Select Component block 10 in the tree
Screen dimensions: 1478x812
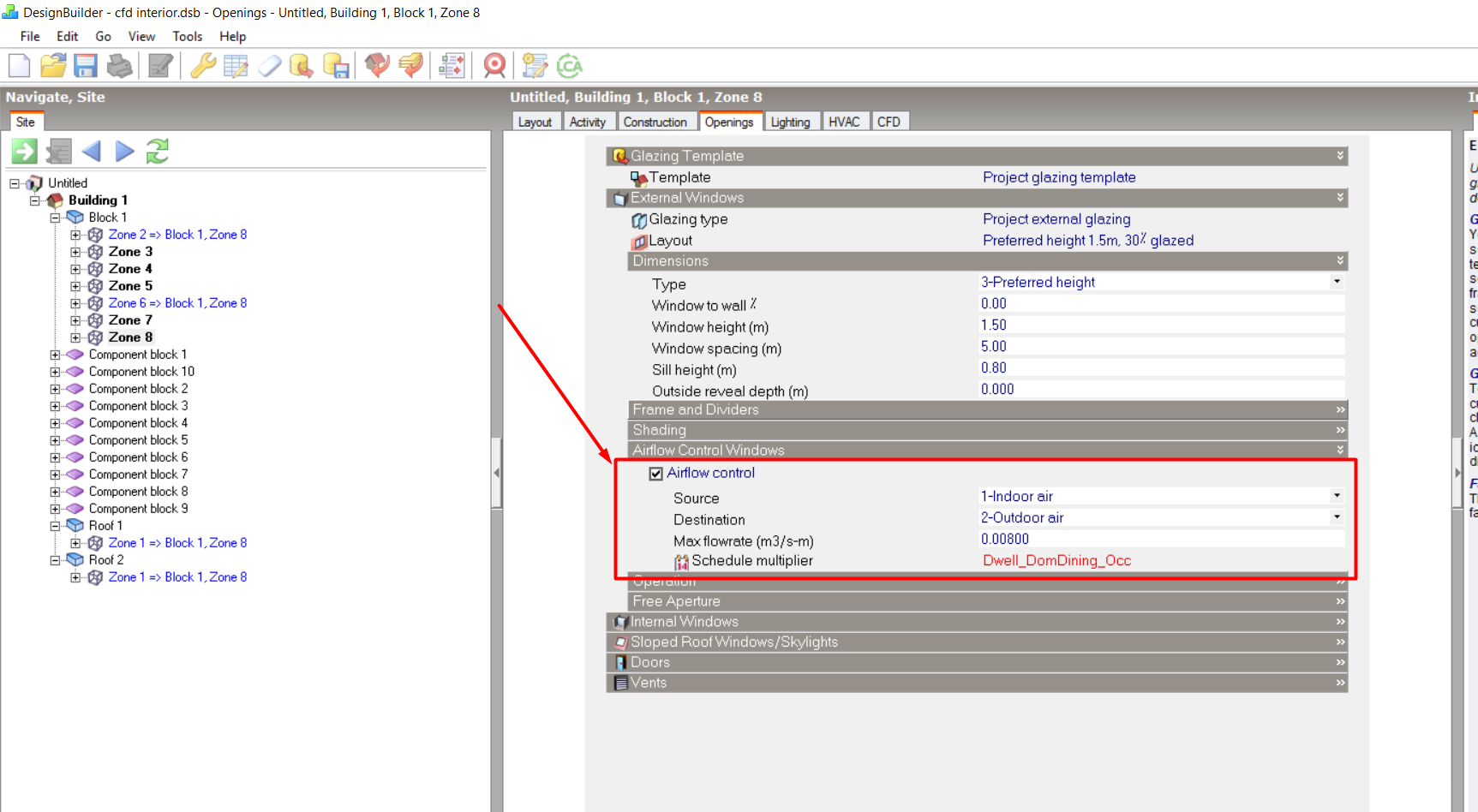point(141,372)
